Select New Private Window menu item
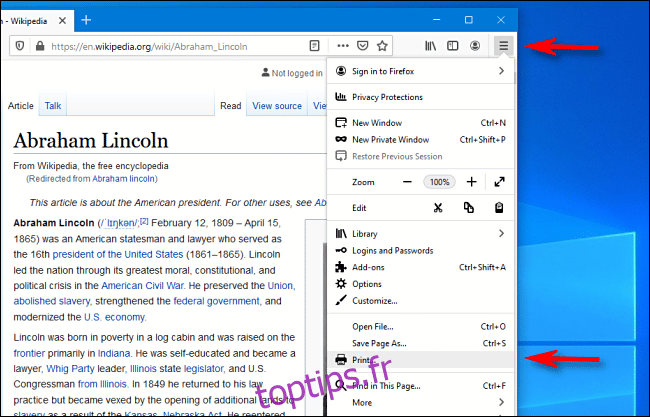 [x=420, y=140]
